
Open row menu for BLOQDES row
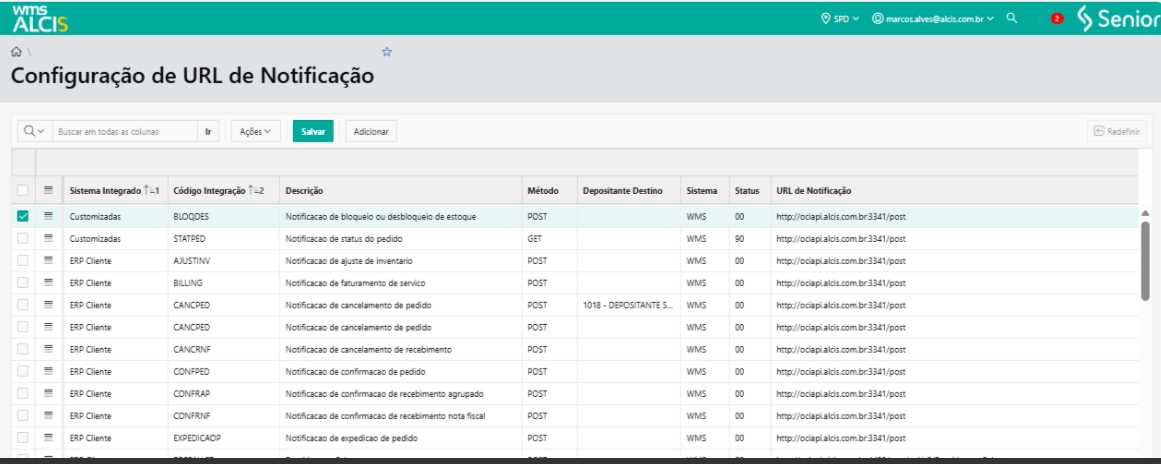49,215
